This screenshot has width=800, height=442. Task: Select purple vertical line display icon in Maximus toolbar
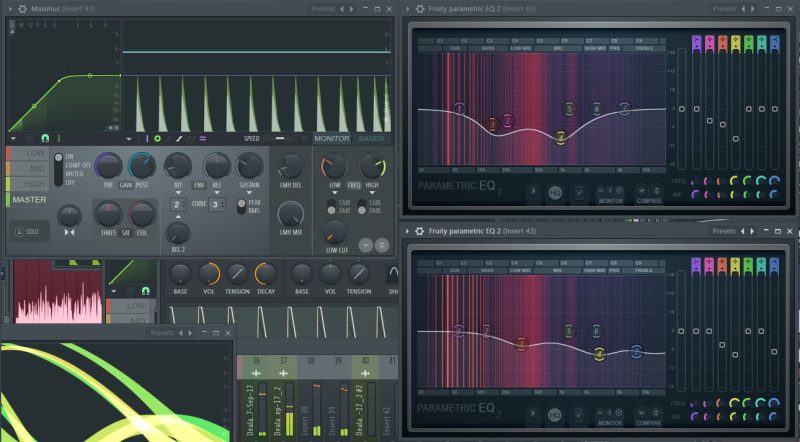point(147,138)
